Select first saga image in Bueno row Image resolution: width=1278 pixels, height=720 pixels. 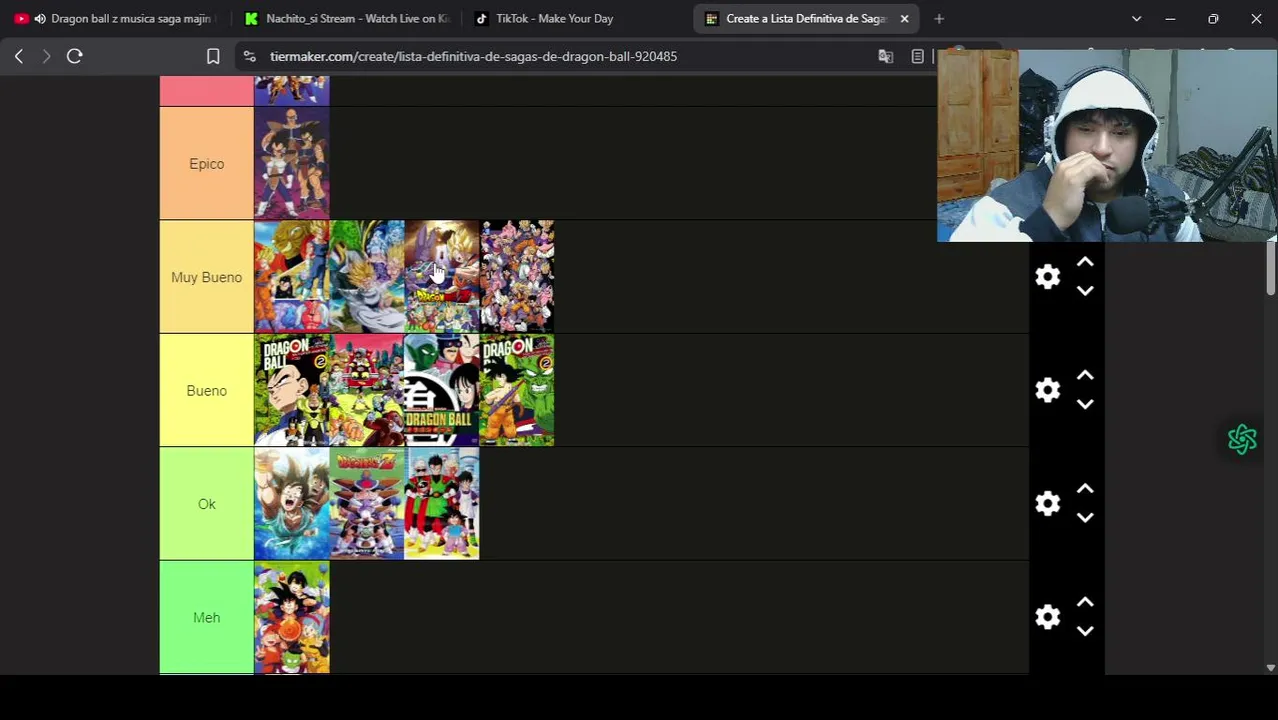pos(292,390)
